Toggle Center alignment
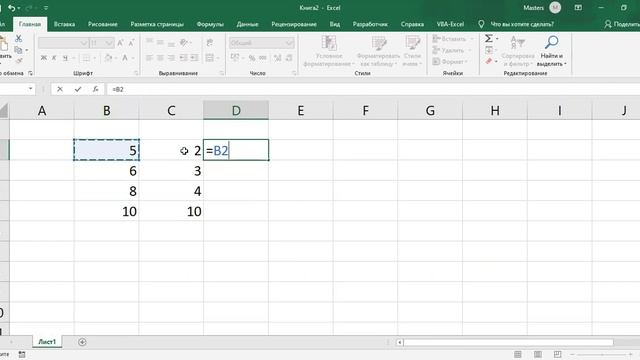The image size is (640, 360). click(x=160, y=58)
